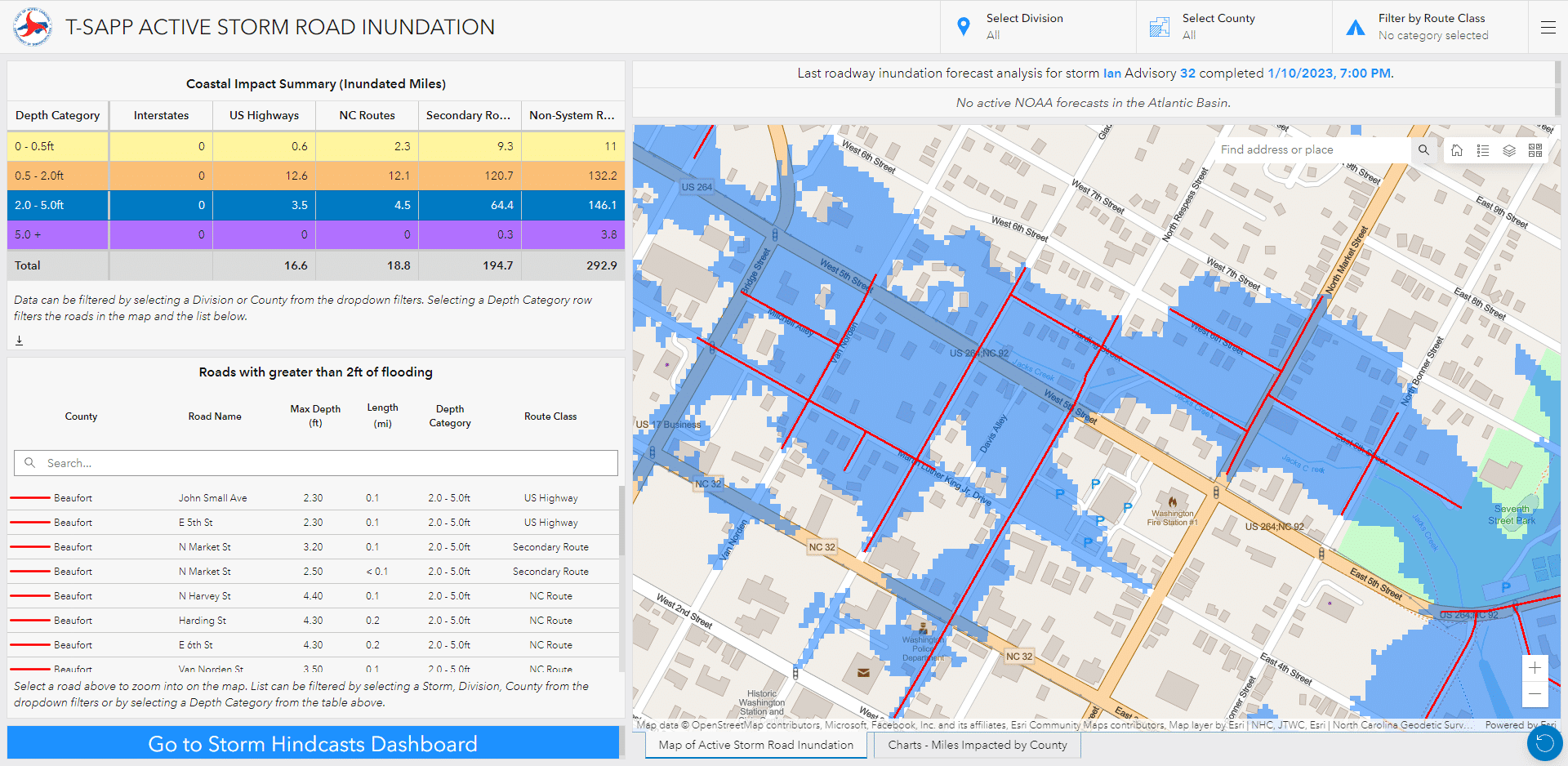
Task: Zoom out using the map minus icon
Action: coord(1536,695)
